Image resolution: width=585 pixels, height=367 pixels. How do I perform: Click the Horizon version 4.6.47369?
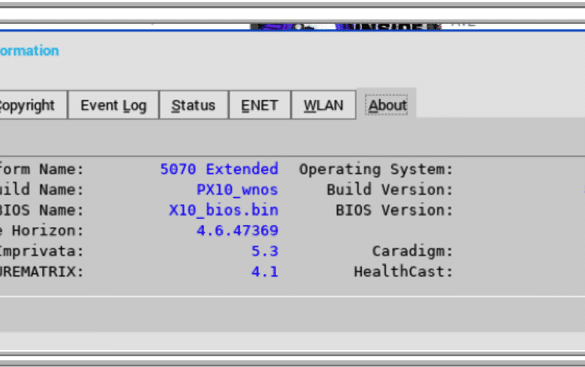pos(238,231)
